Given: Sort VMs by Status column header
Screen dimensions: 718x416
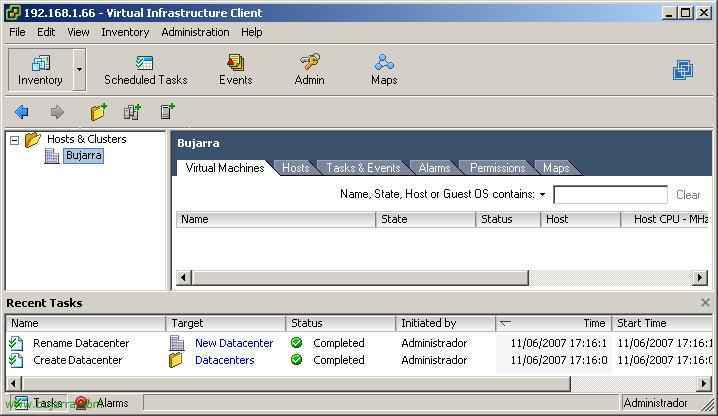Looking at the screenshot, I should [508, 219].
